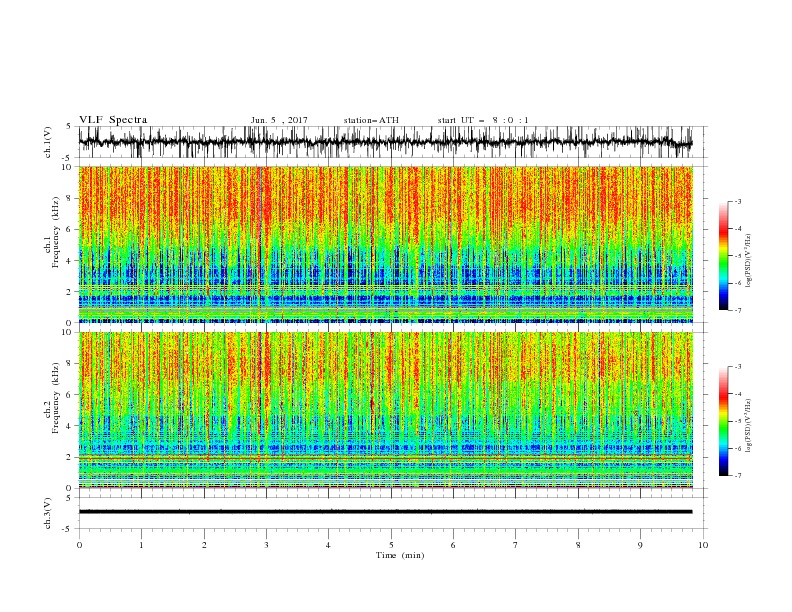
Task: Click the "station=ATH" header label
Action: pos(371,120)
